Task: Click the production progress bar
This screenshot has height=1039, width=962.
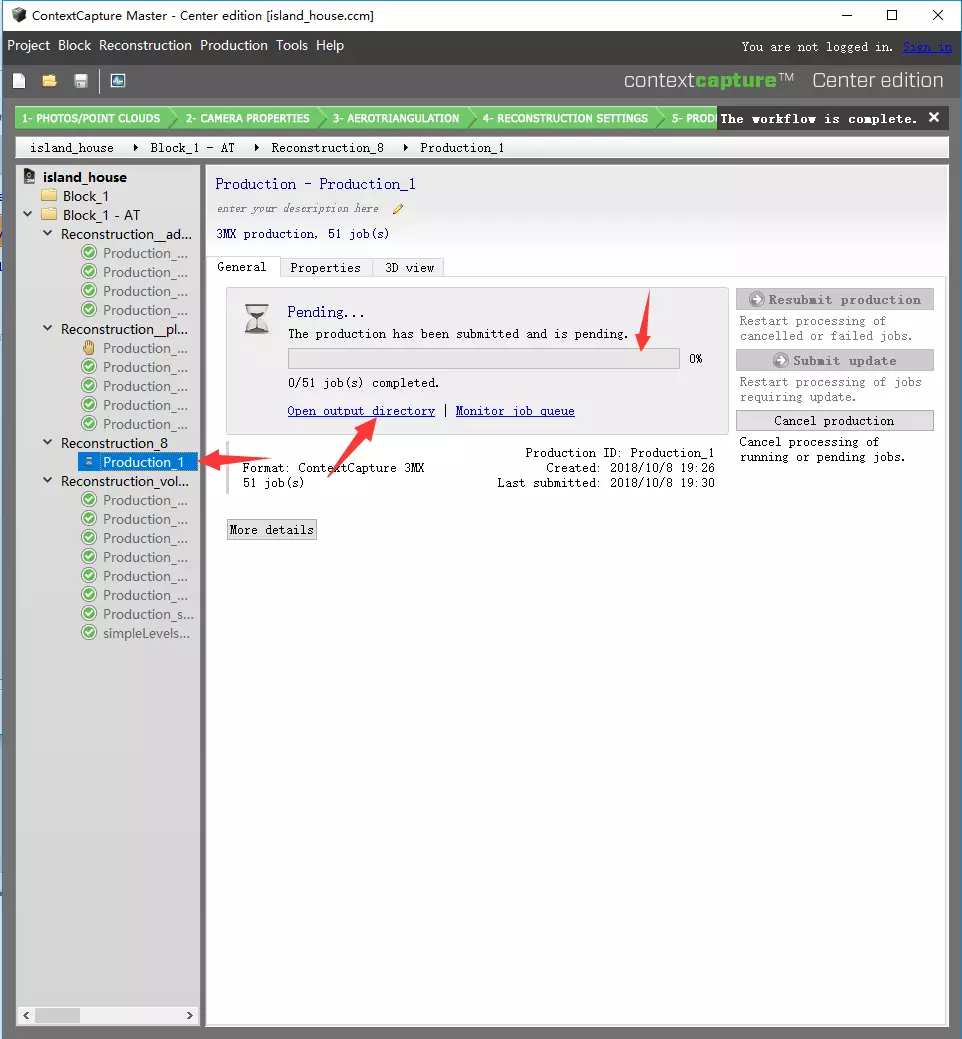Action: [484, 358]
